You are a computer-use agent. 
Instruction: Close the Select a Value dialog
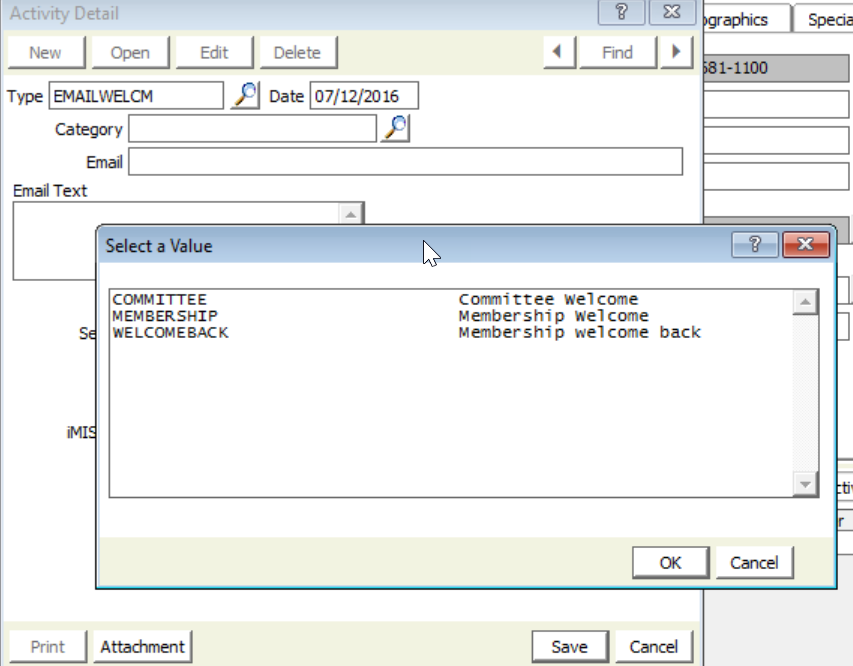(806, 245)
